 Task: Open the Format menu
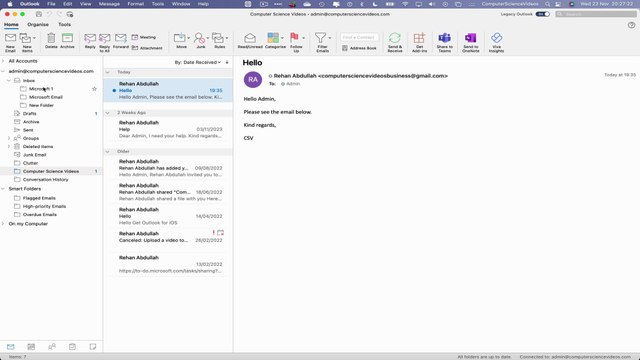(136, 4)
